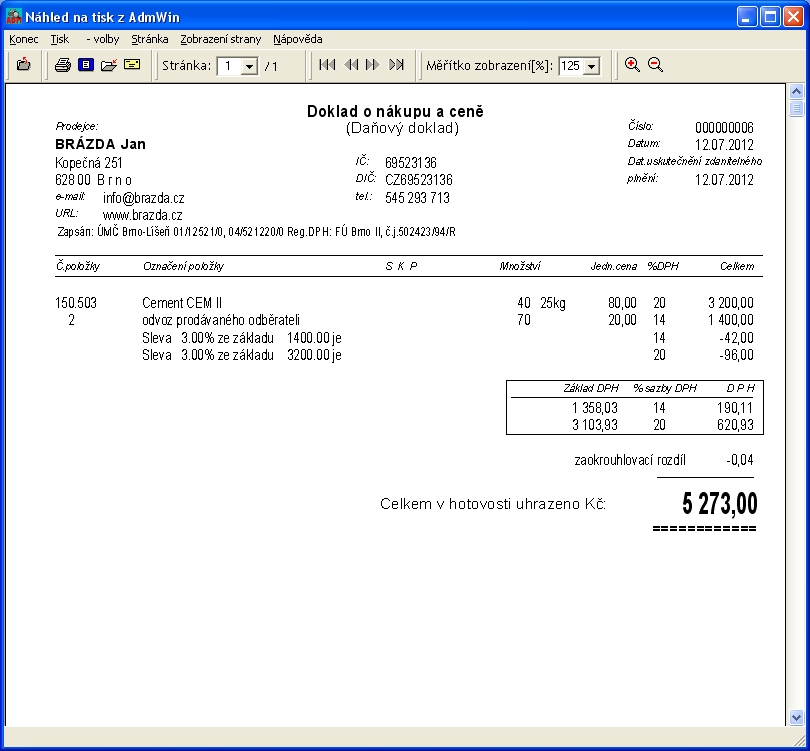Image resolution: width=810 pixels, height=751 pixels.
Task: Click the VAT amount '620,93'
Action: [735, 425]
